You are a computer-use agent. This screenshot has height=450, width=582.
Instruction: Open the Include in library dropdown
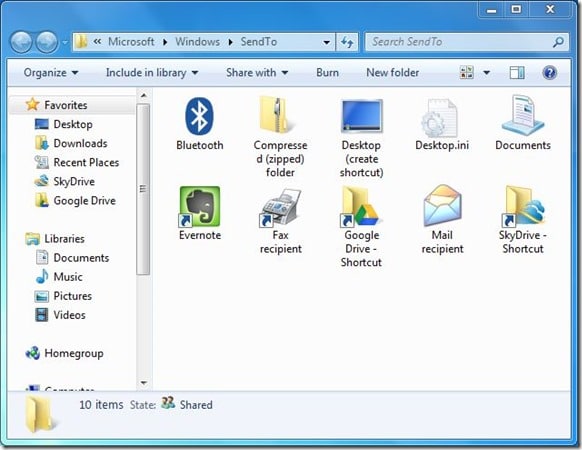pos(151,73)
